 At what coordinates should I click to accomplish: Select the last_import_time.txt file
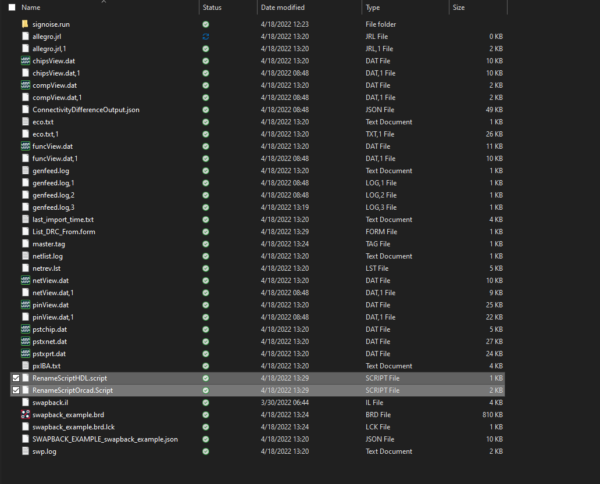tap(62, 219)
